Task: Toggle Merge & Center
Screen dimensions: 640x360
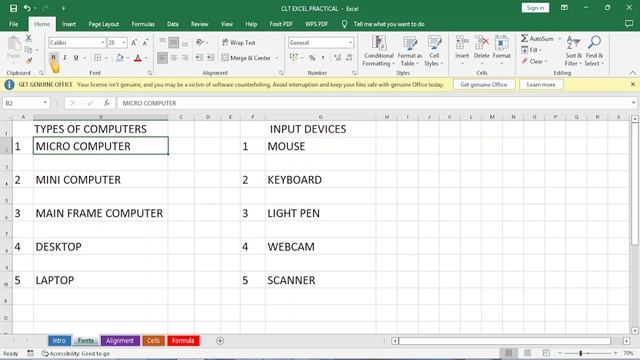Action: pyautogui.click(x=246, y=58)
